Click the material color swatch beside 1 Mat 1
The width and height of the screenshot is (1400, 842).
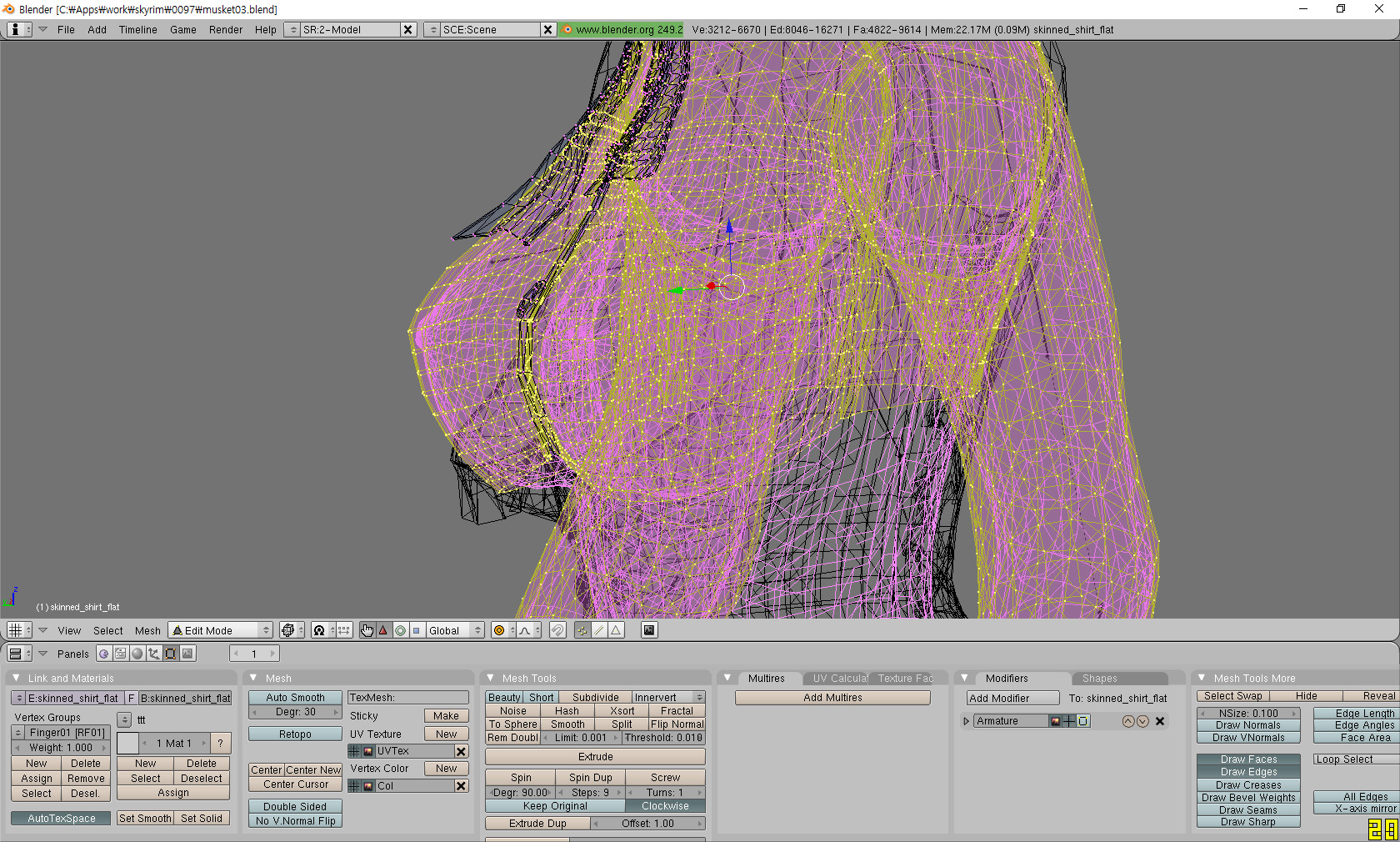pos(127,743)
